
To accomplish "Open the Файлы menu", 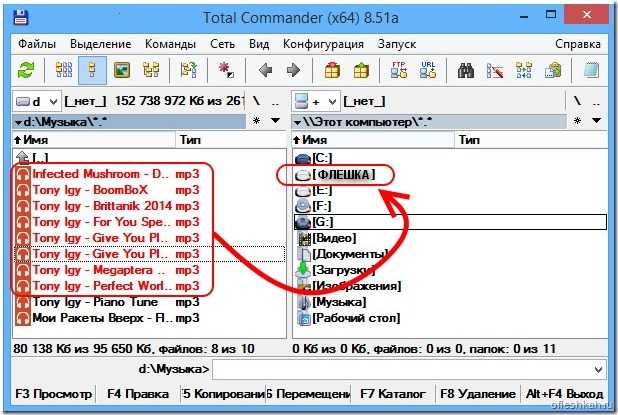I will (37, 44).
